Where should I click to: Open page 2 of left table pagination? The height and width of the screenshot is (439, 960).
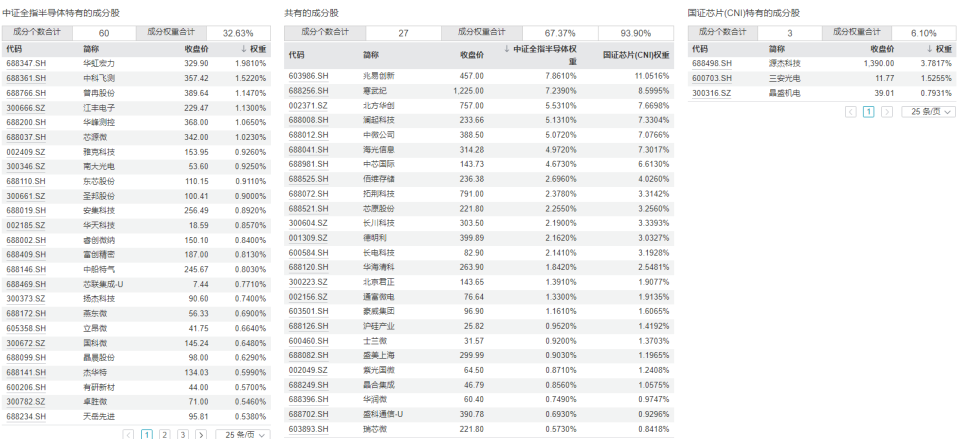(x=165, y=435)
